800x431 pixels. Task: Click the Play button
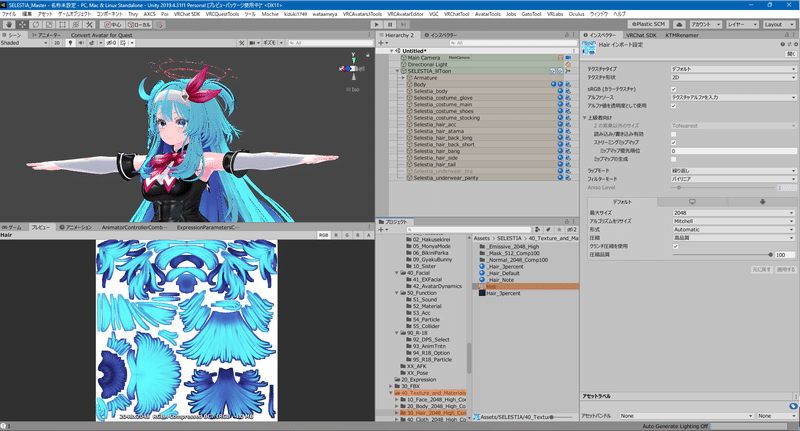point(377,24)
